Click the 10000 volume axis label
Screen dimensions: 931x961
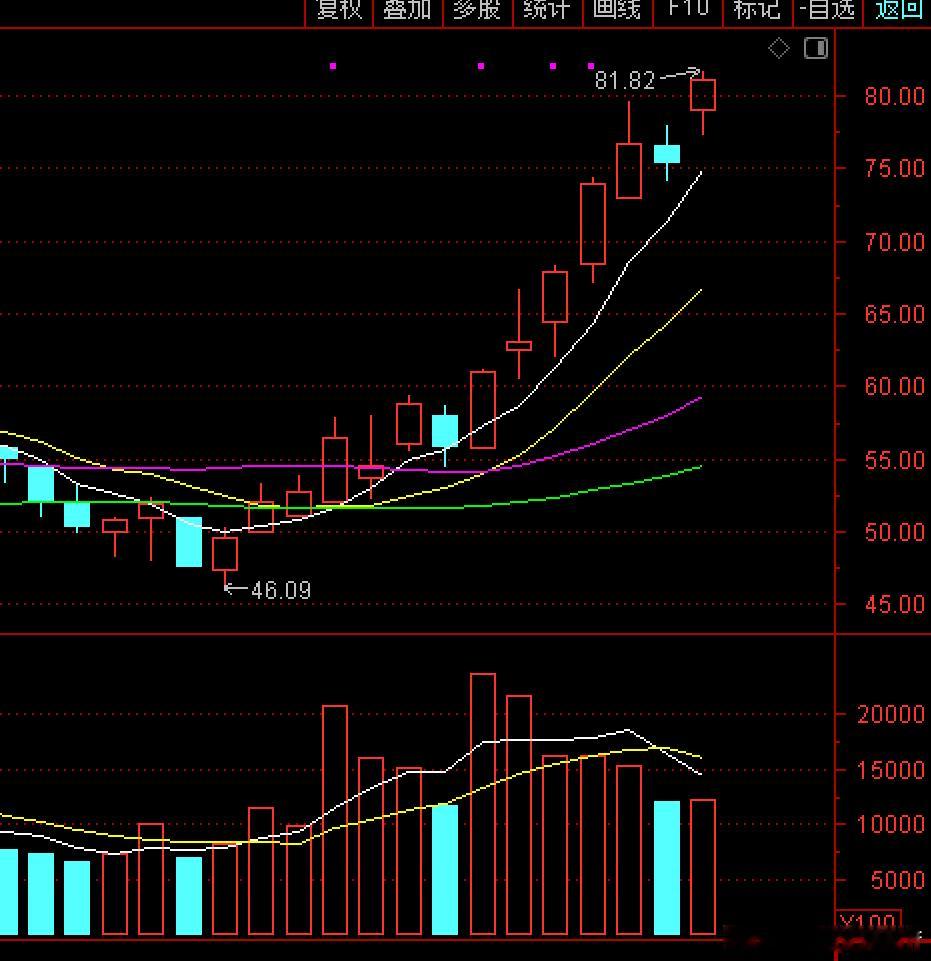(x=891, y=824)
